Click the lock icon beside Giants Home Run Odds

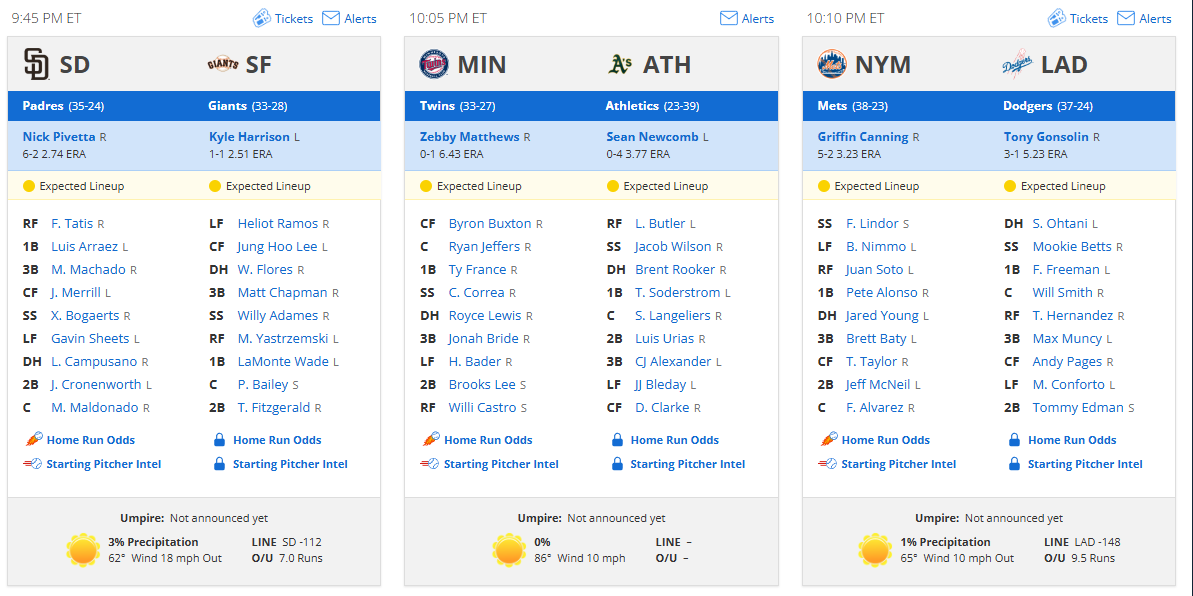219,440
